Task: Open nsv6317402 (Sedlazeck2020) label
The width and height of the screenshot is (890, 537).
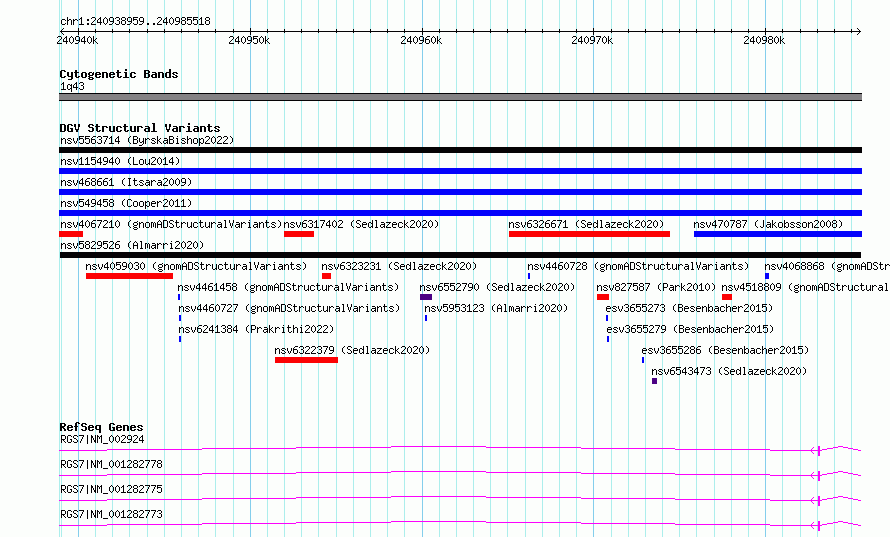Action: [361, 224]
